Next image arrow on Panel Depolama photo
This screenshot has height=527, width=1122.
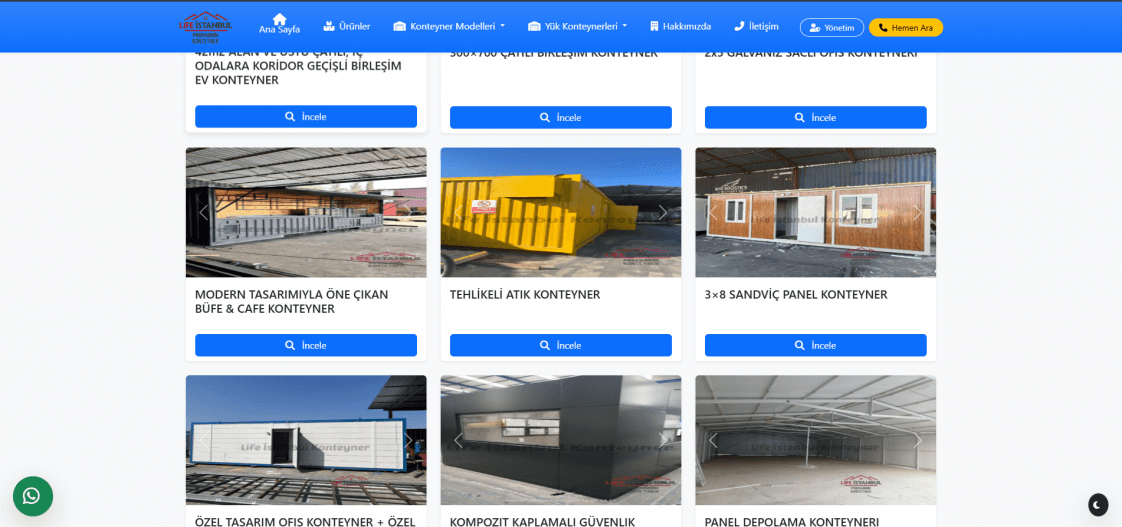(x=918, y=440)
